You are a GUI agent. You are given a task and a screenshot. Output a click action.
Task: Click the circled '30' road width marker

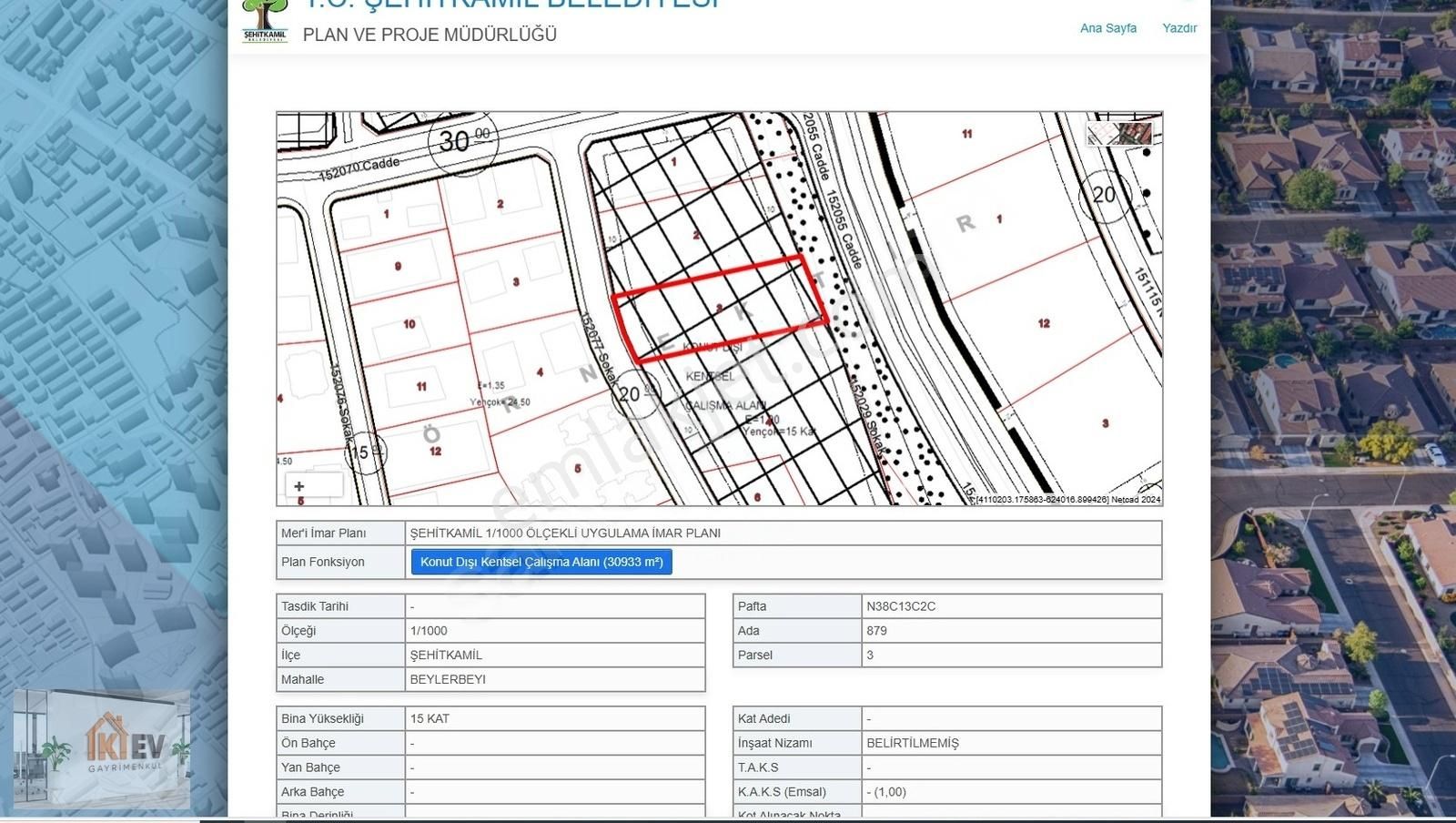[463, 140]
